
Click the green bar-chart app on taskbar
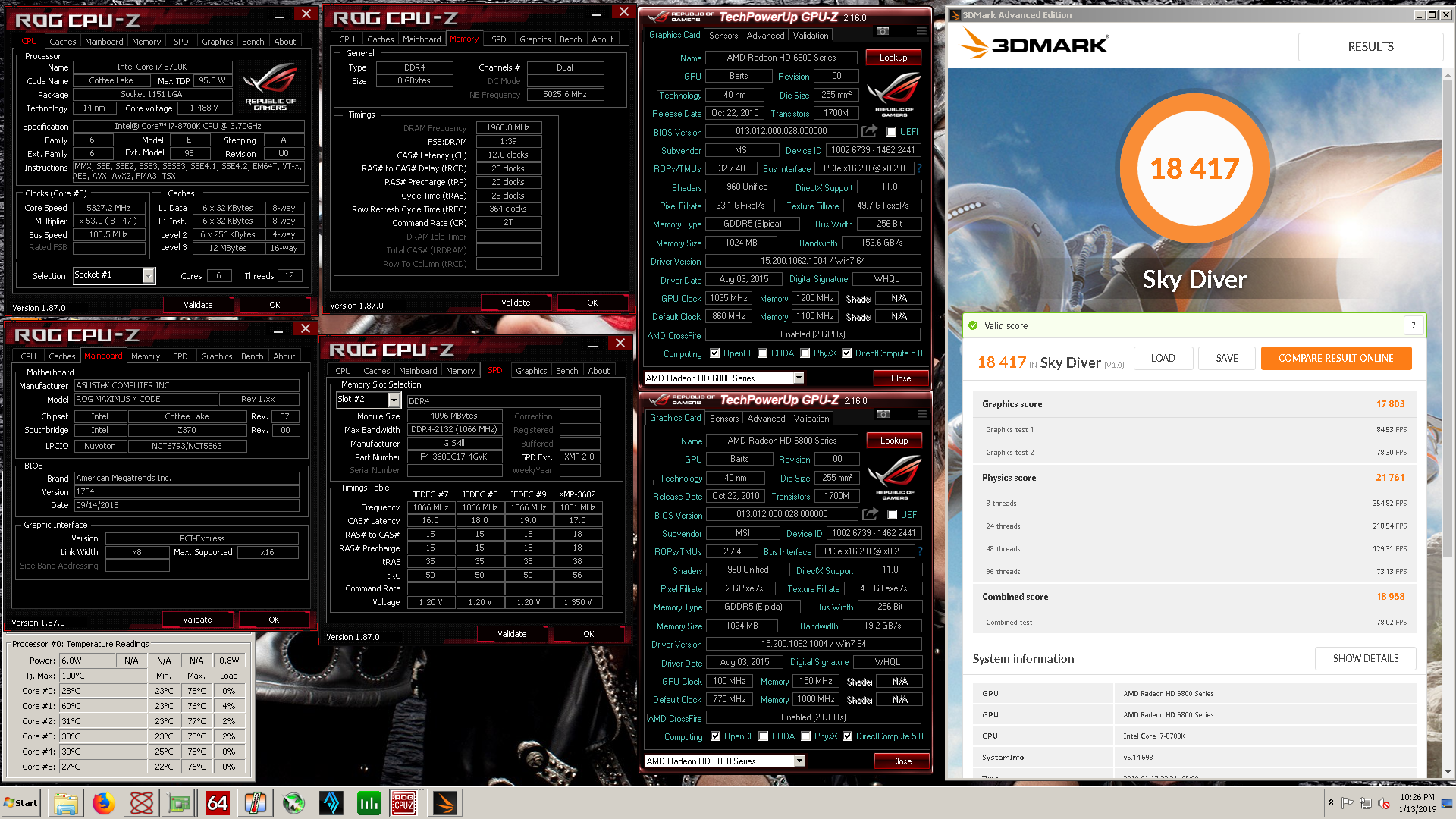click(369, 803)
